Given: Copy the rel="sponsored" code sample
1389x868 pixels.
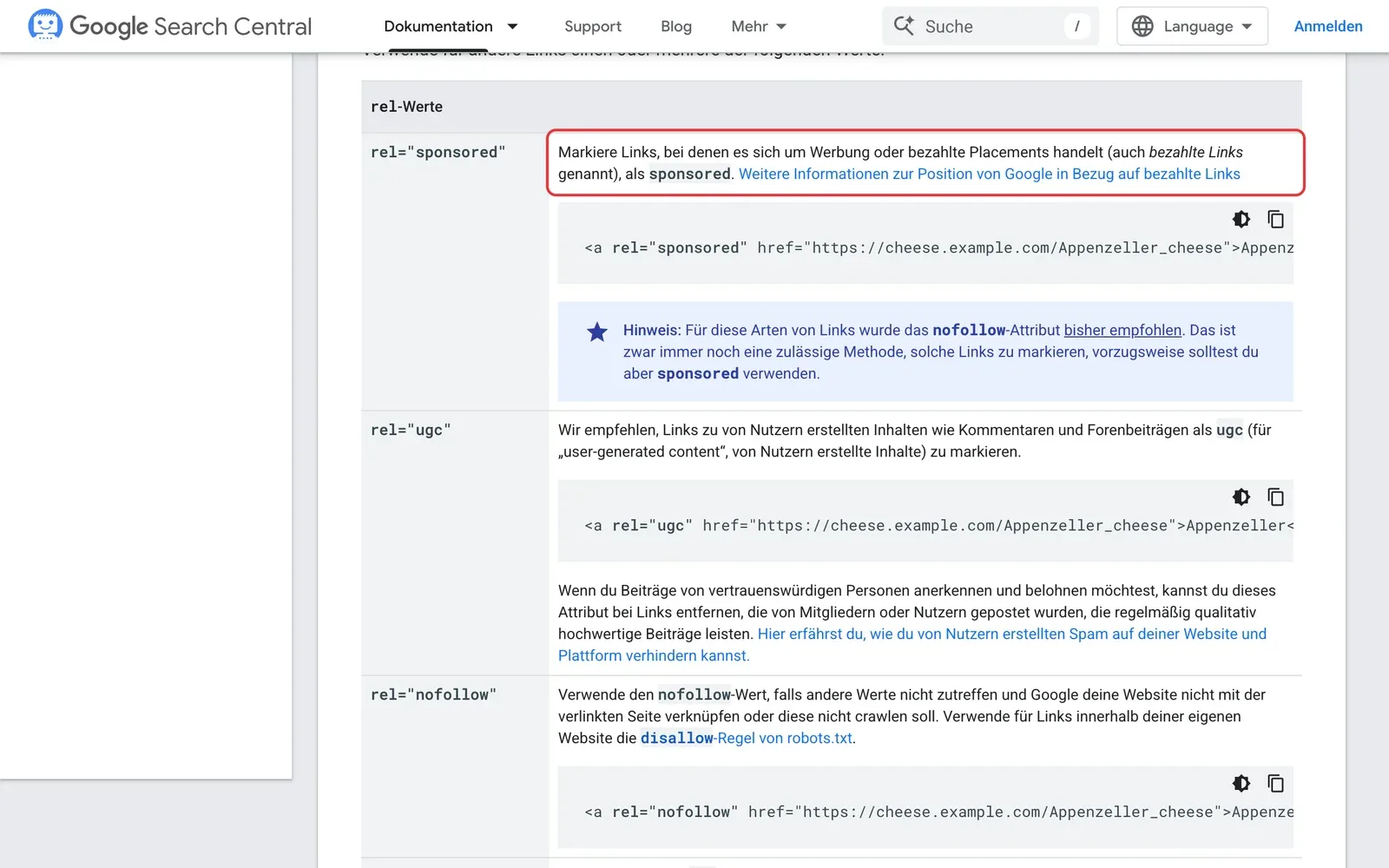Looking at the screenshot, I should point(1275,220).
